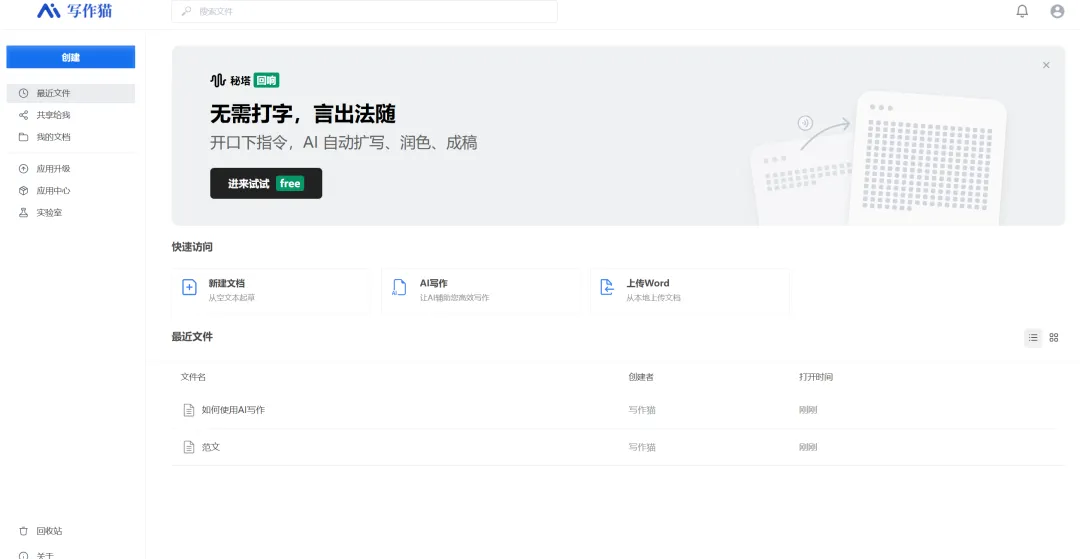1080x559 pixels.
Task: Click the 上传Word upload icon
Action: coord(606,287)
